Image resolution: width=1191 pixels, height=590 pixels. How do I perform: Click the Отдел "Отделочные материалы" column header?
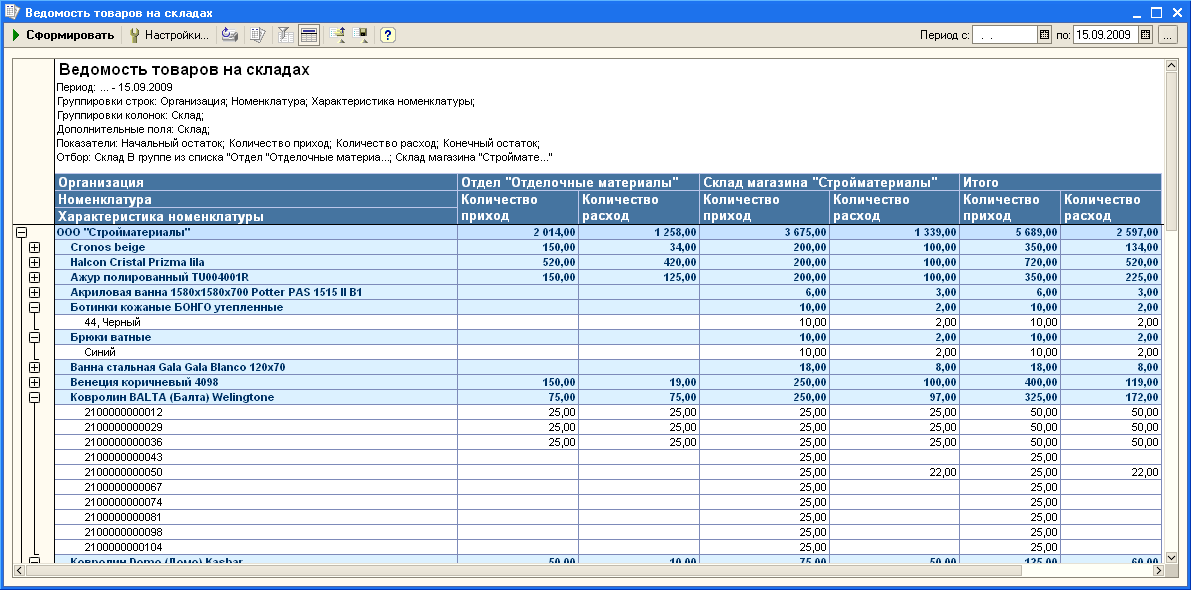click(579, 182)
